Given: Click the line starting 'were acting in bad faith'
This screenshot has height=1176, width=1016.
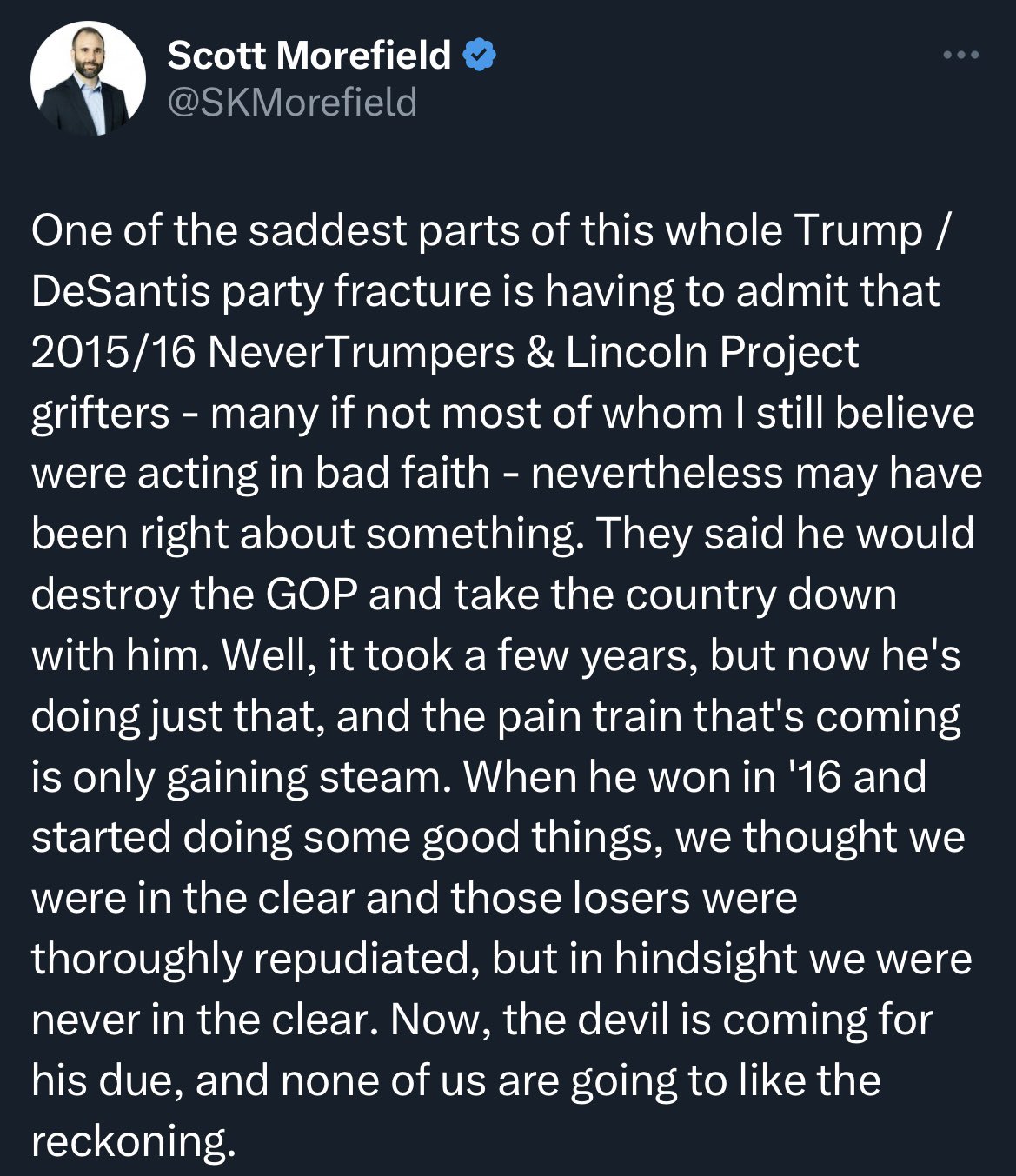Looking at the screenshot, I should point(507,474).
